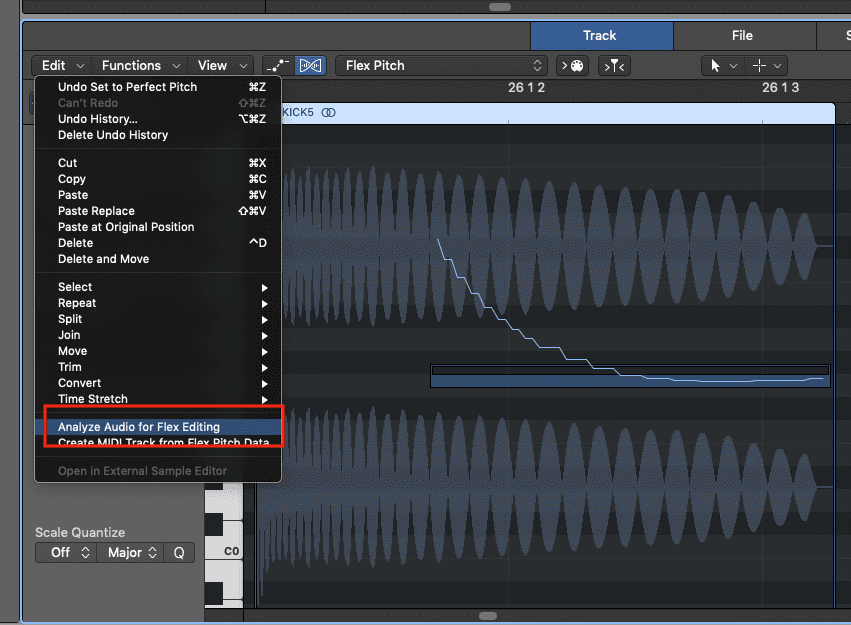Open the Scale Quantize Off dropdown
Viewport: 851px width, 625px height.
point(66,552)
